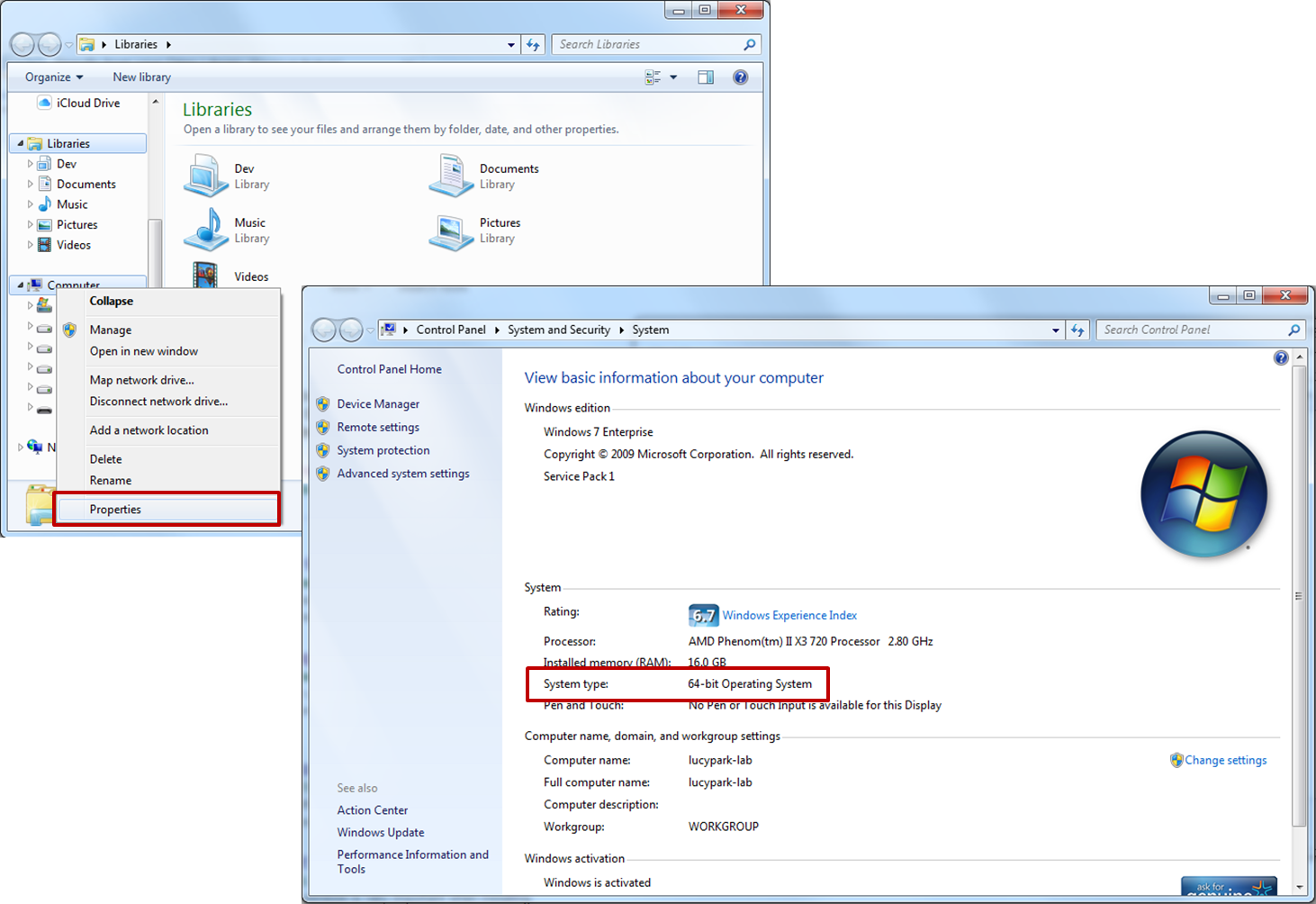Click System window vertical scrollbar down arrow

[x=1299, y=888]
